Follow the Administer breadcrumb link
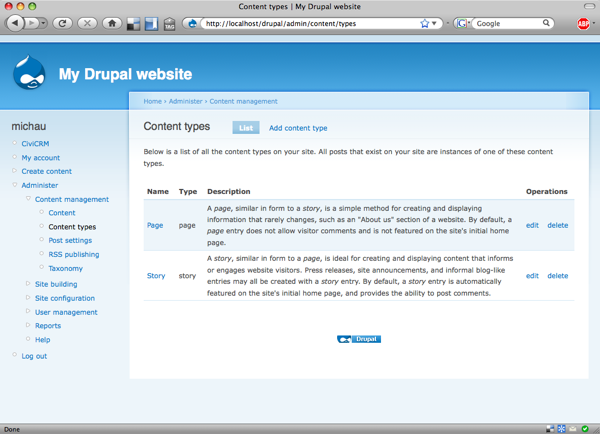Viewport: 600px width, 434px height. coord(186,101)
